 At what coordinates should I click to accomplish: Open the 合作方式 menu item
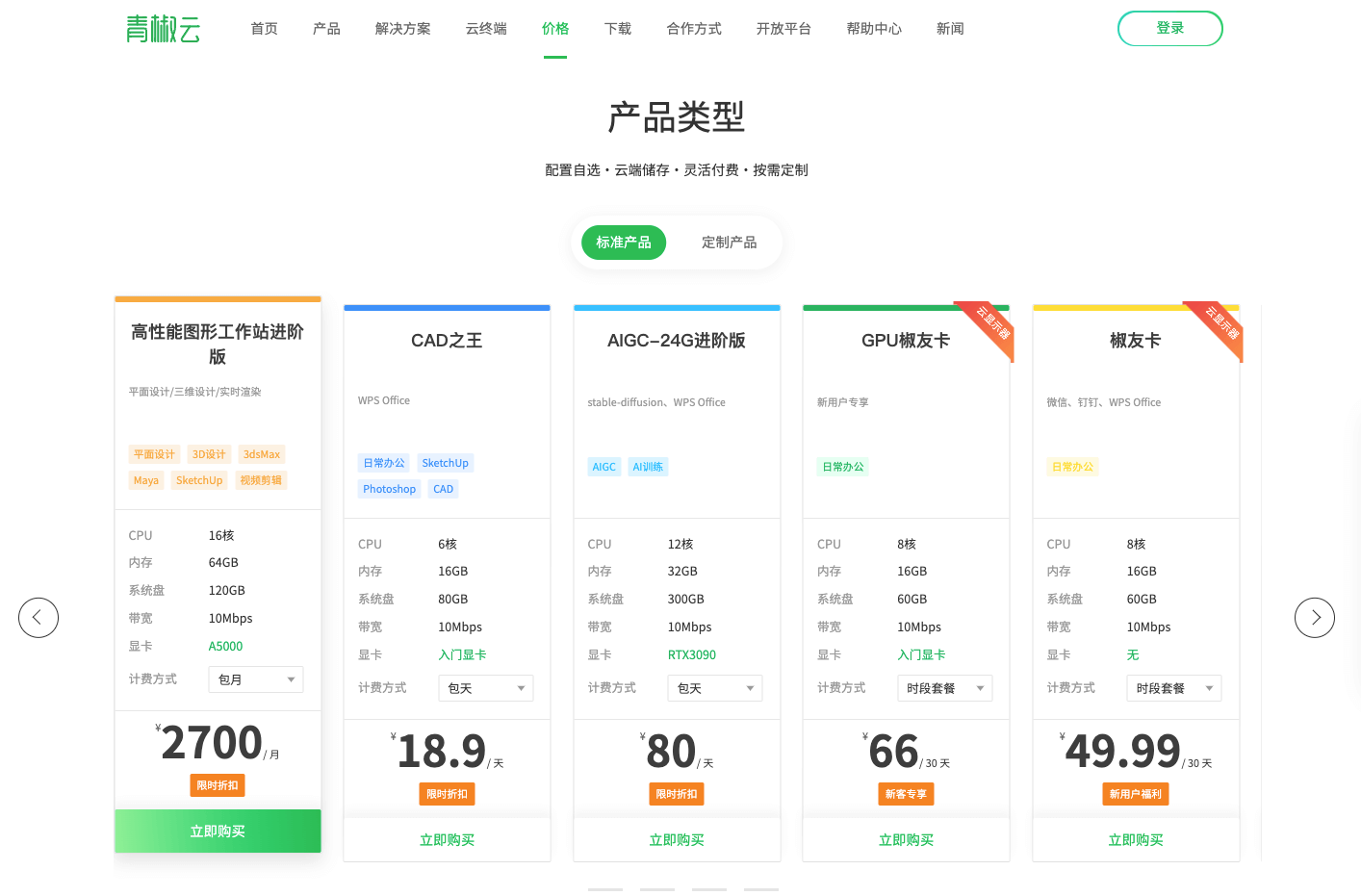(694, 29)
